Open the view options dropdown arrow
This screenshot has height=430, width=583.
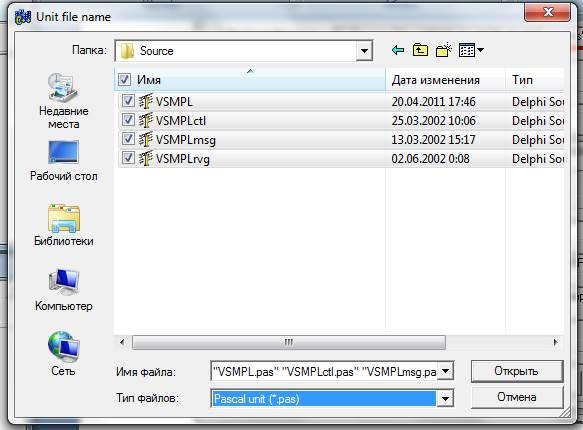click(480, 50)
